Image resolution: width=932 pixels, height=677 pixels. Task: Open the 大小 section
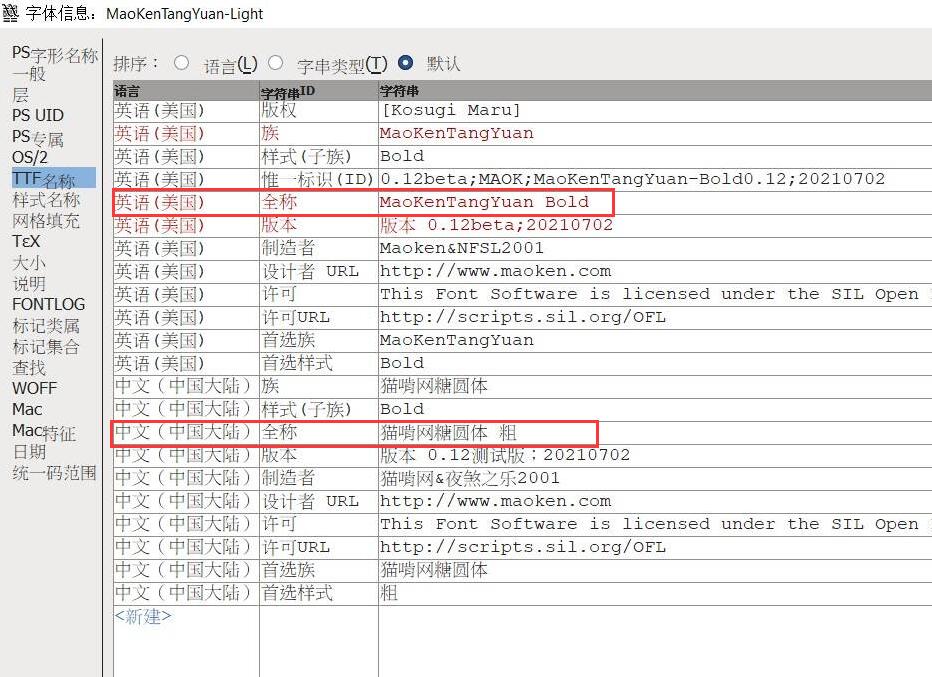pyautogui.click(x=29, y=263)
